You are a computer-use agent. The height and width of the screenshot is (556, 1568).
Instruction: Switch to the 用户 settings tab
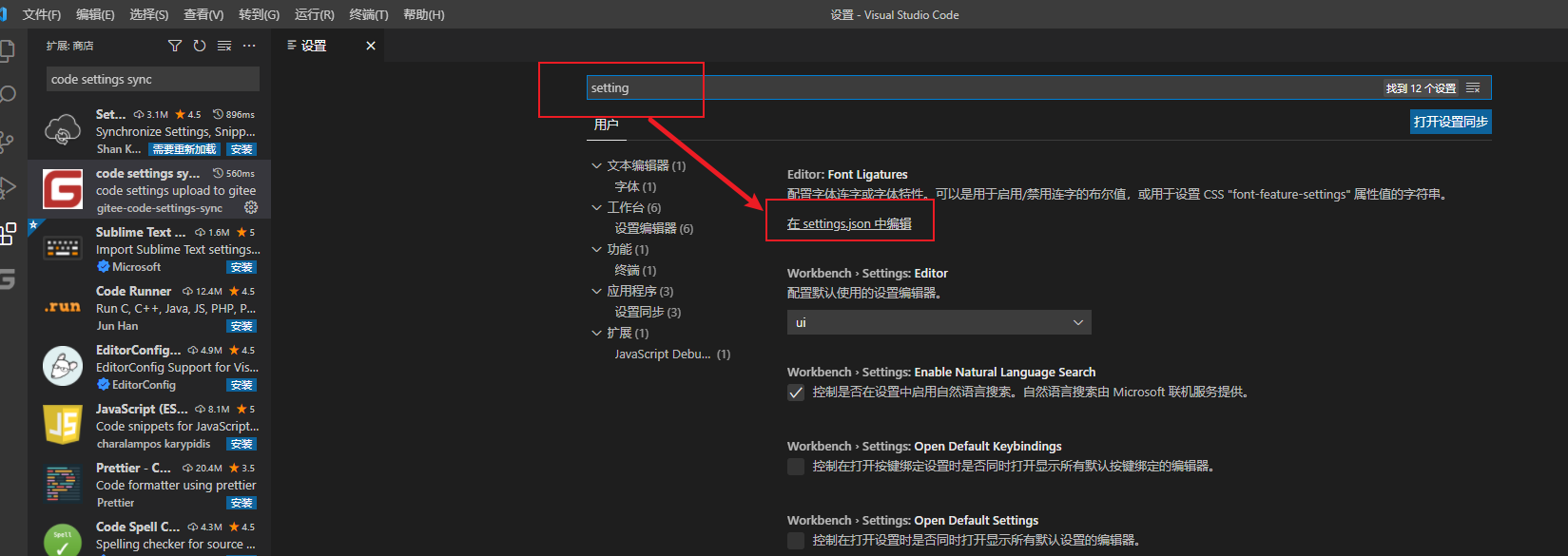pyautogui.click(x=606, y=125)
